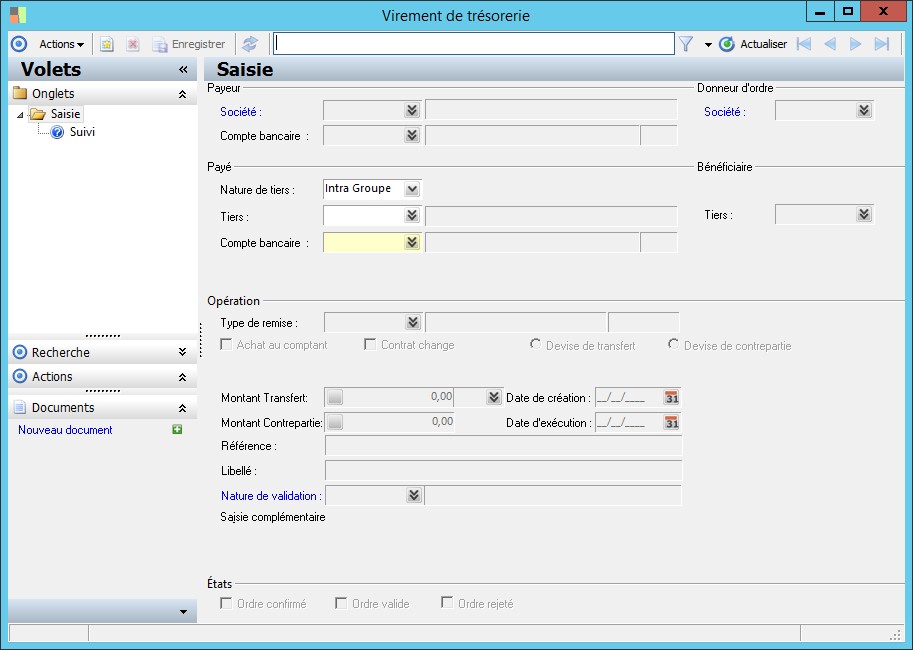Check the Ordre valide box
Image resolution: width=913 pixels, height=650 pixels.
coord(341,603)
